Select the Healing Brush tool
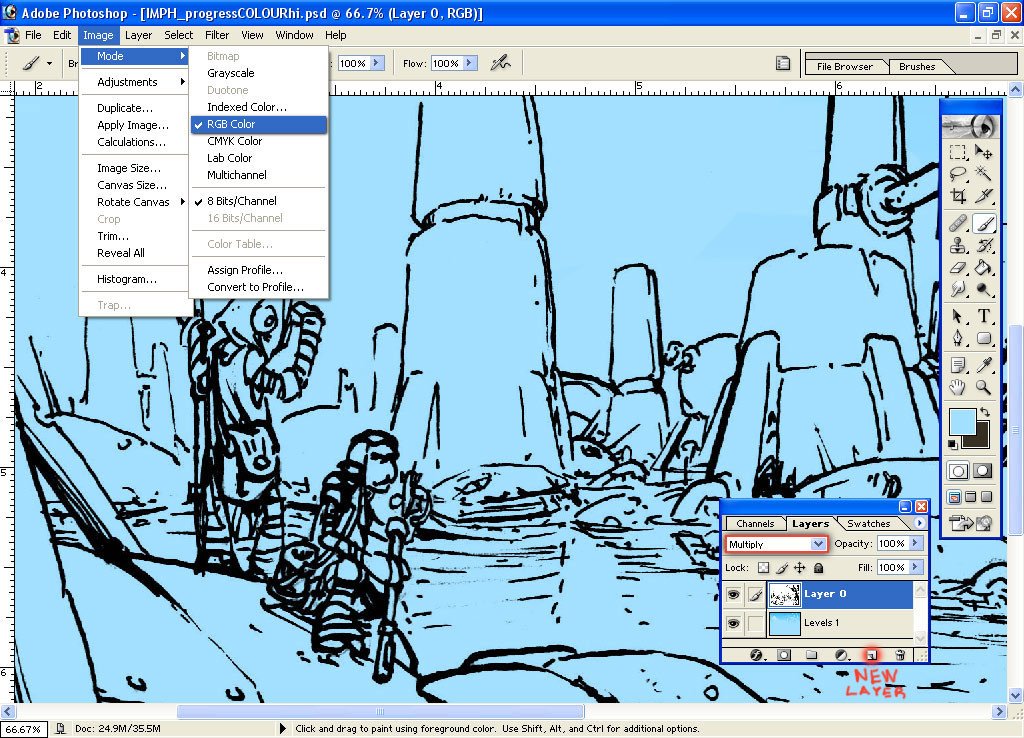The width and height of the screenshot is (1024, 738). click(958, 224)
